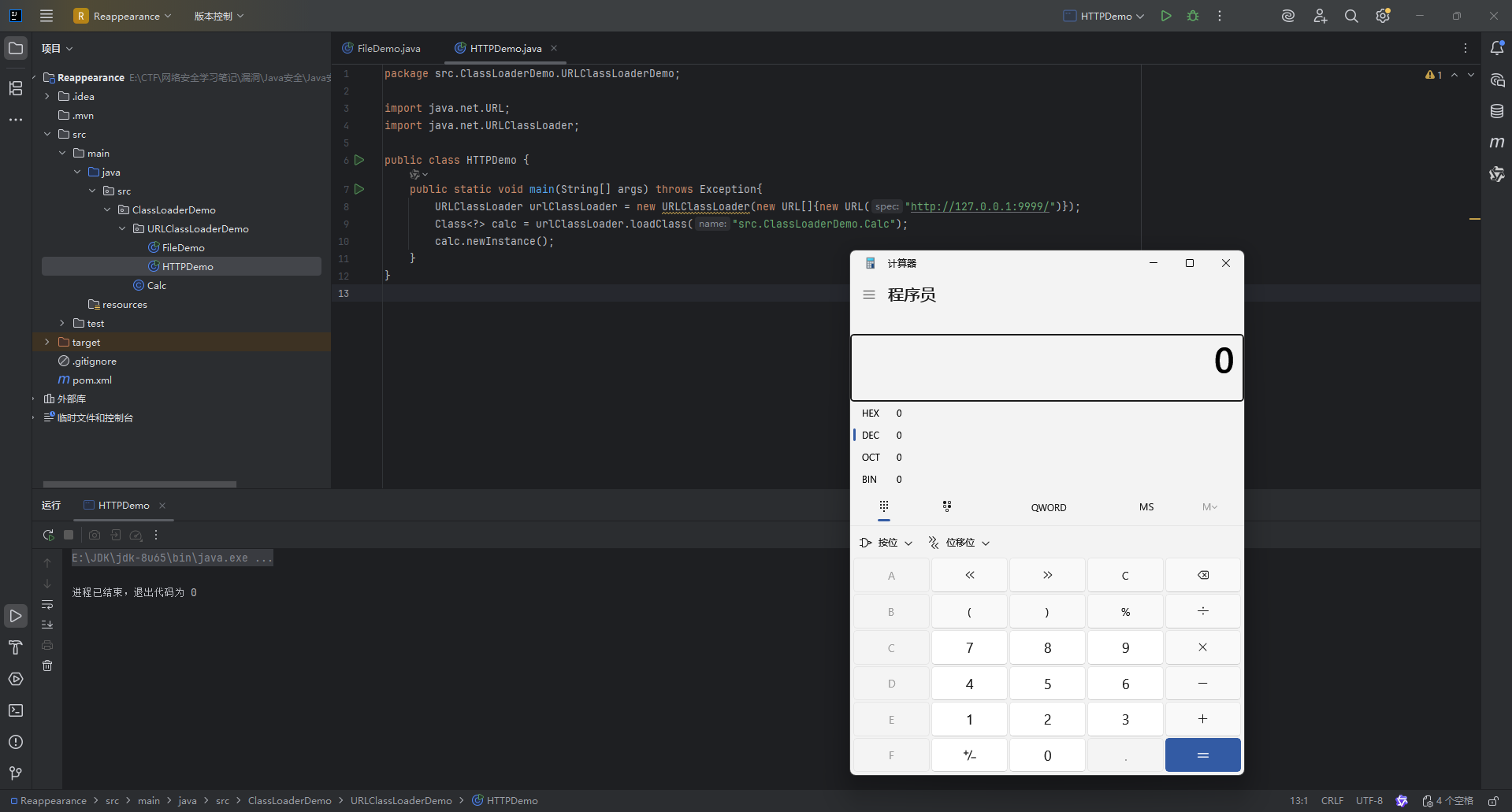This screenshot has height=812, width=1512.
Task: Open the Maven tool window
Action: click(x=1497, y=143)
